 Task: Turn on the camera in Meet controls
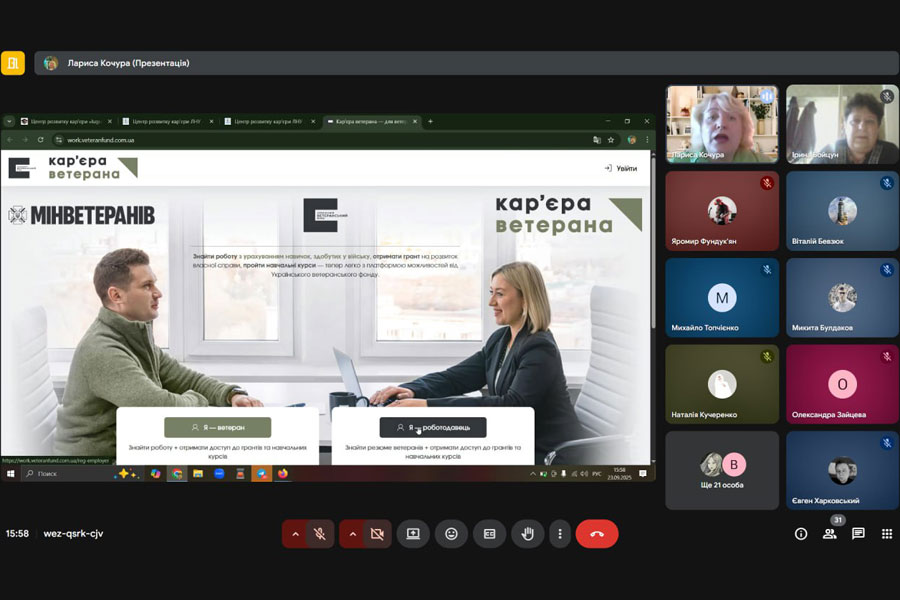pos(377,534)
